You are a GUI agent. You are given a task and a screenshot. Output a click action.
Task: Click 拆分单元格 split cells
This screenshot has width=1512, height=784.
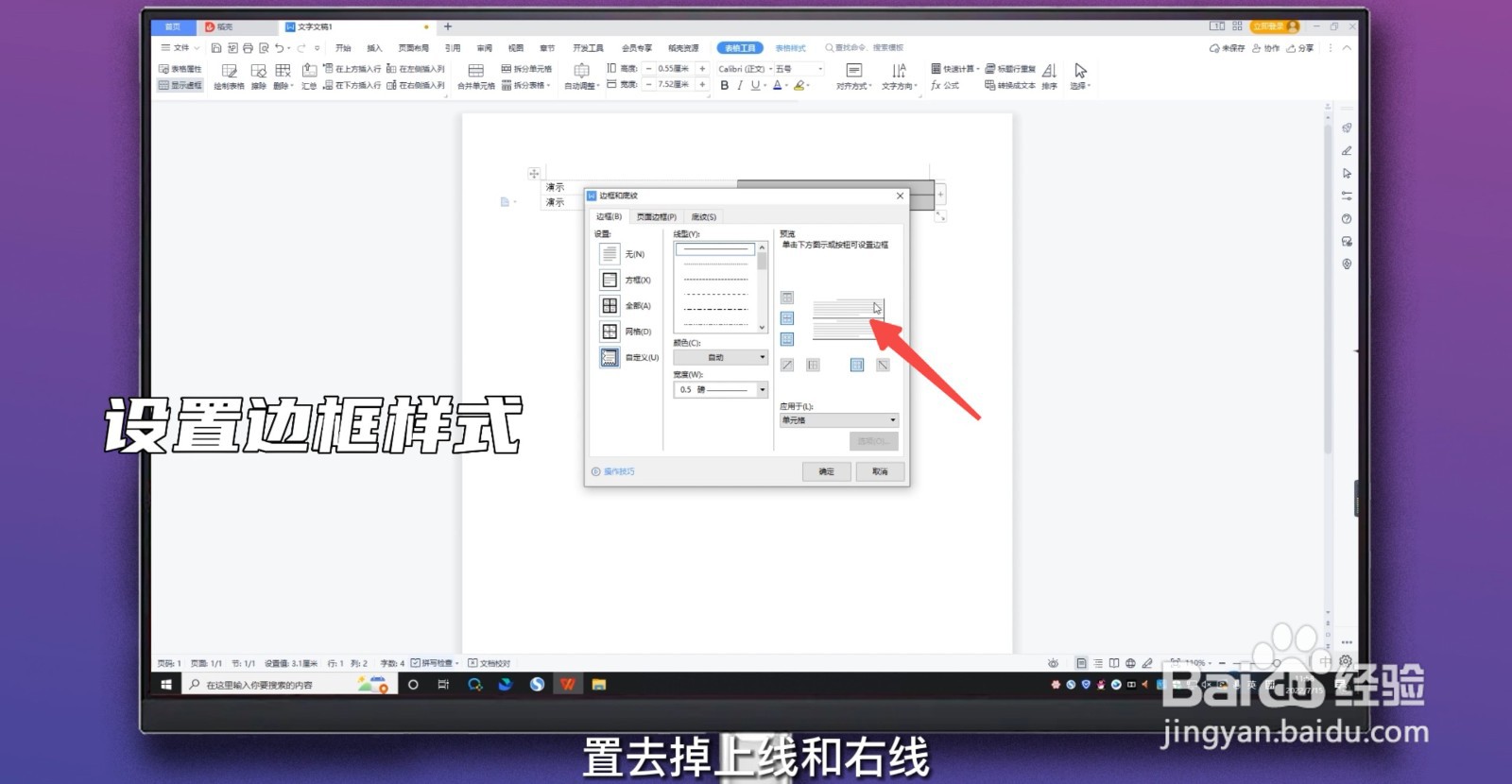click(x=526, y=69)
